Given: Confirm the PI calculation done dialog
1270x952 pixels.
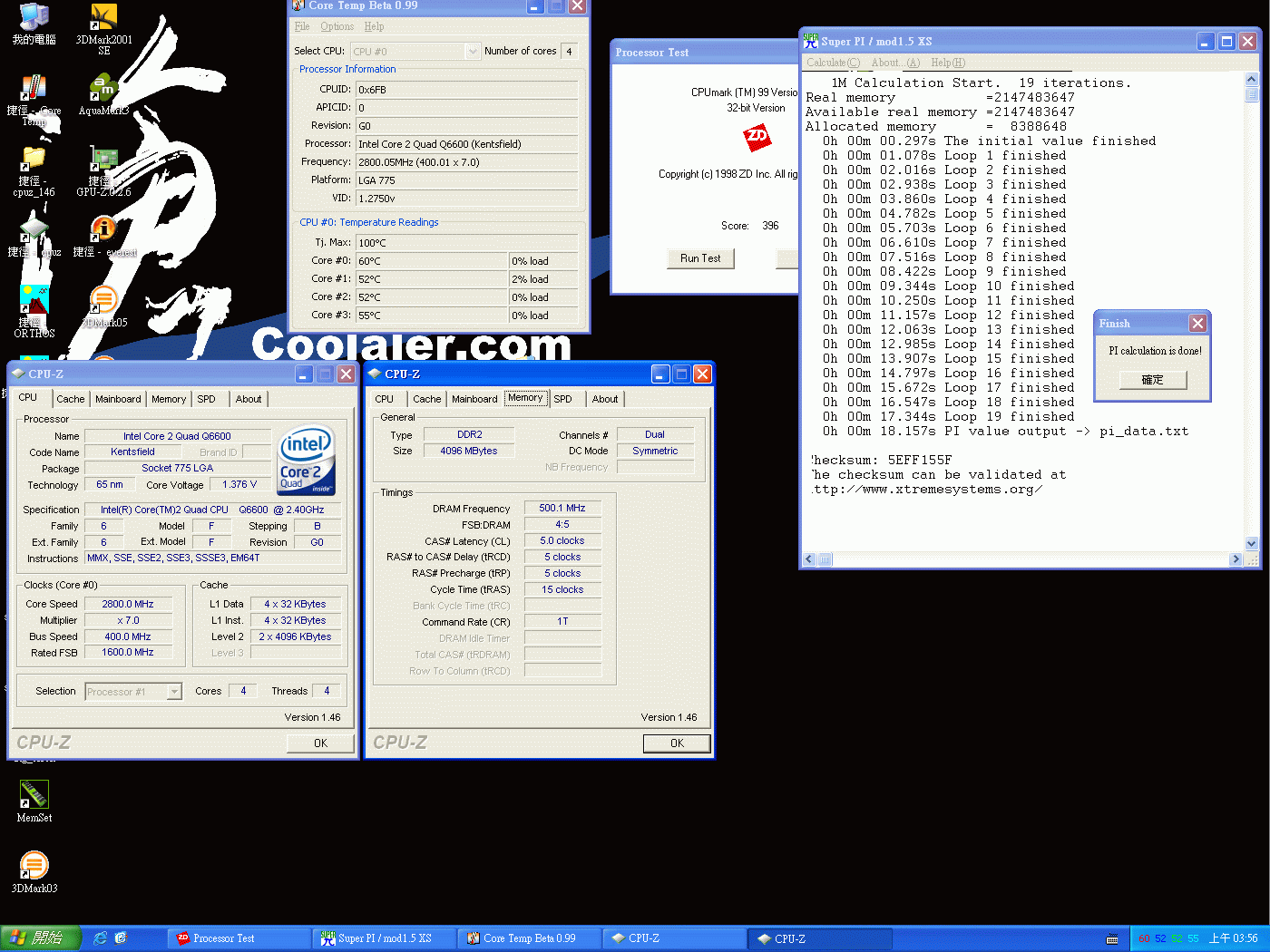Looking at the screenshot, I should click(x=1152, y=380).
